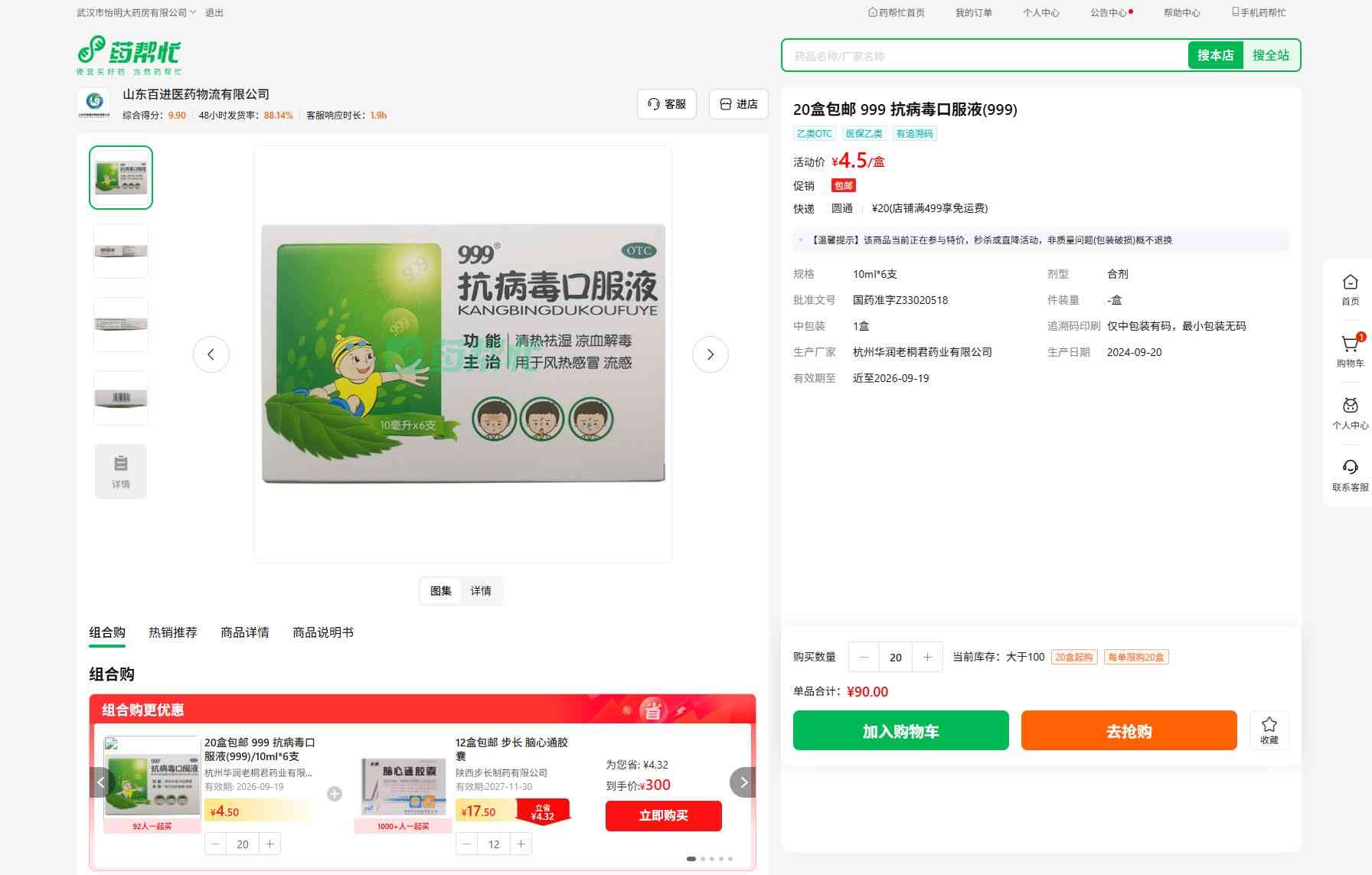Click the orange 去抢购 button
The width and height of the screenshot is (1372, 875).
[1129, 730]
